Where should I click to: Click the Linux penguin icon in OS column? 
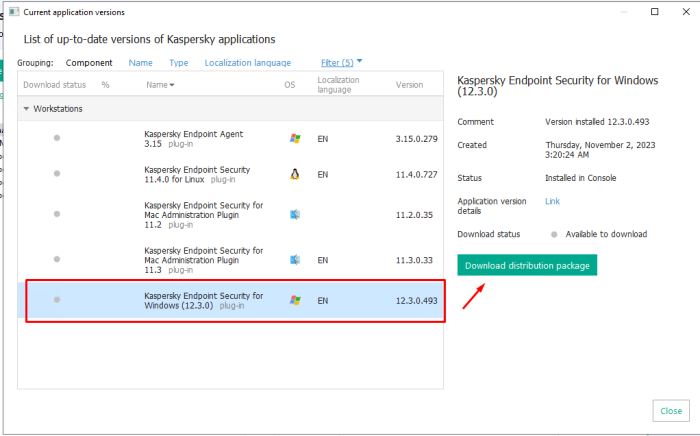(x=294, y=174)
